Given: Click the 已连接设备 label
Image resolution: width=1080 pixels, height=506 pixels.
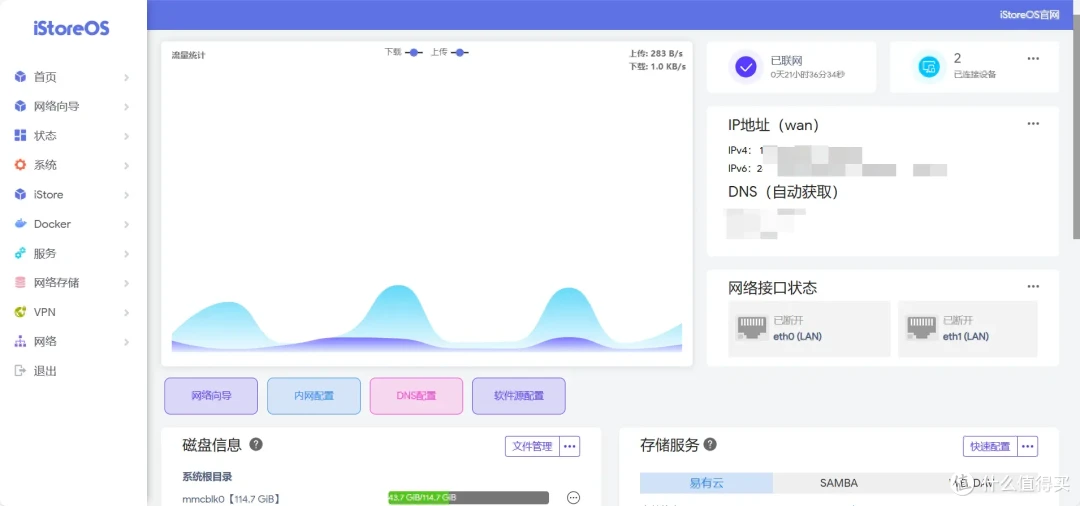Looking at the screenshot, I should click(975, 74).
